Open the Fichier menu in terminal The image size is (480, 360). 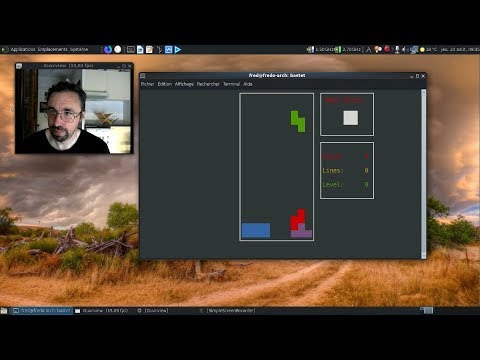[x=147, y=84]
